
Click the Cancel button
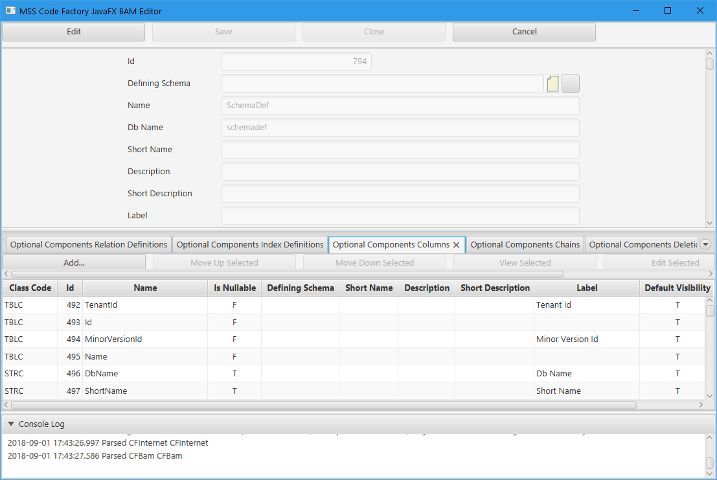pyautogui.click(x=524, y=32)
